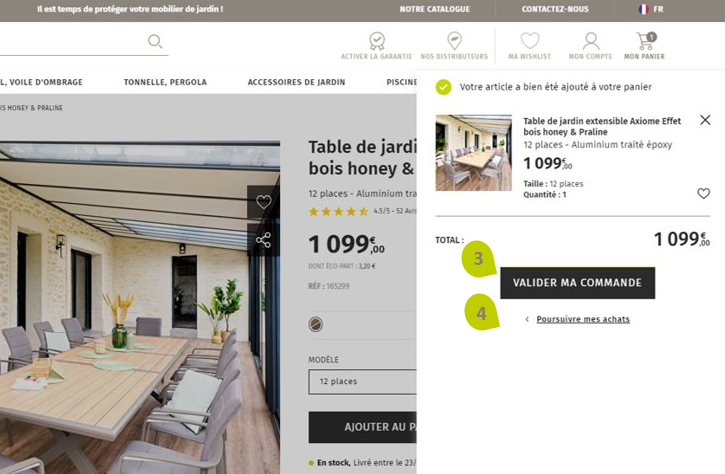Open Mon Panier cart icon
Viewport: 725px width, 474px height.
645,41
